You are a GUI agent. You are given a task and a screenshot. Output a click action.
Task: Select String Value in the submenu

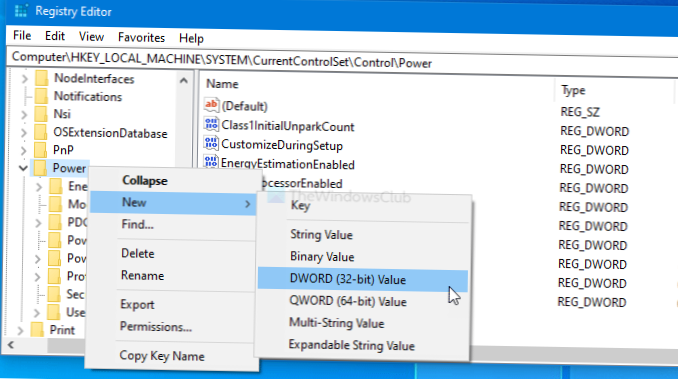pyautogui.click(x=321, y=235)
